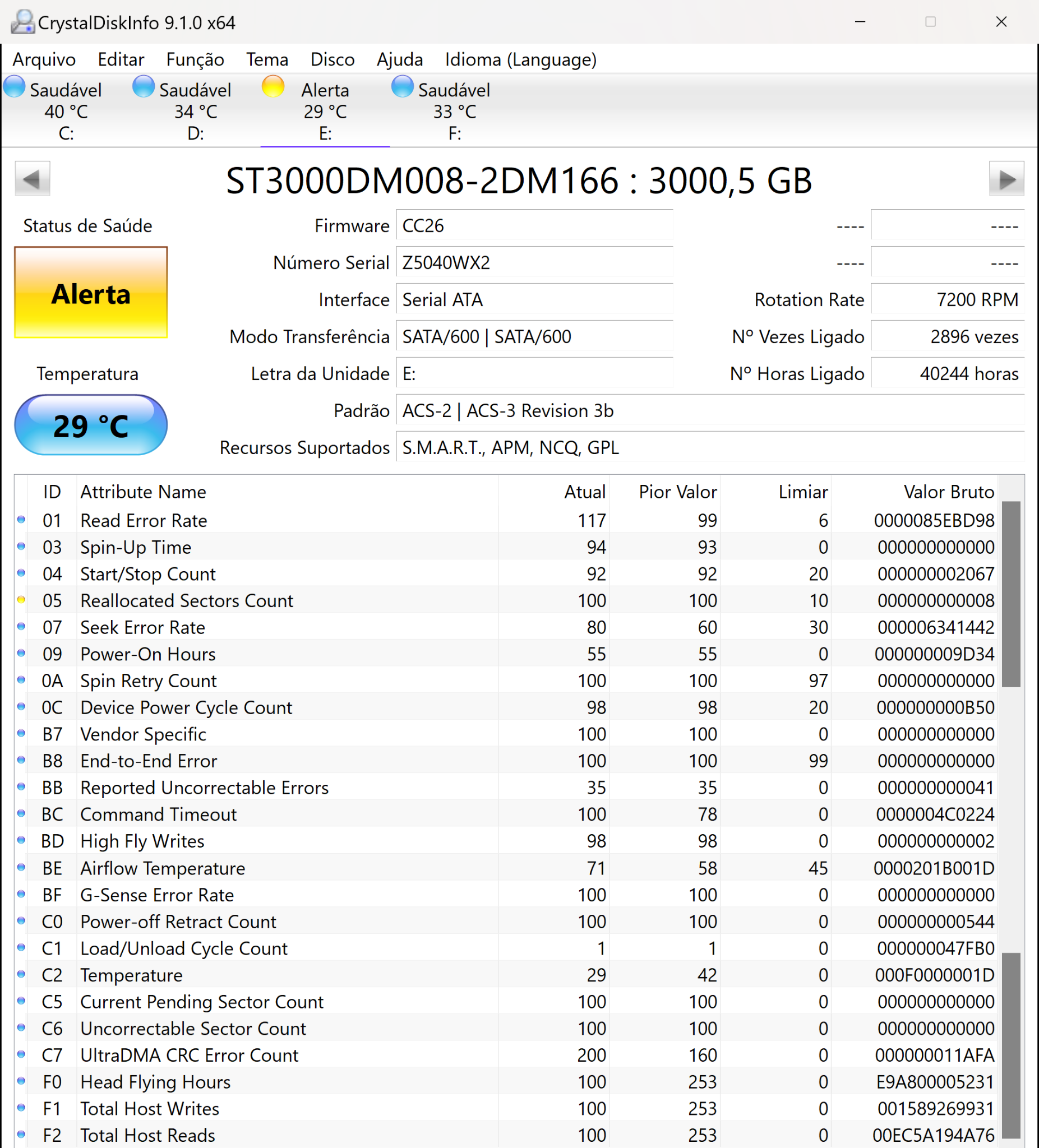Select the Total Host Reads row
The height and width of the screenshot is (1148, 1039).
click(x=506, y=1135)
